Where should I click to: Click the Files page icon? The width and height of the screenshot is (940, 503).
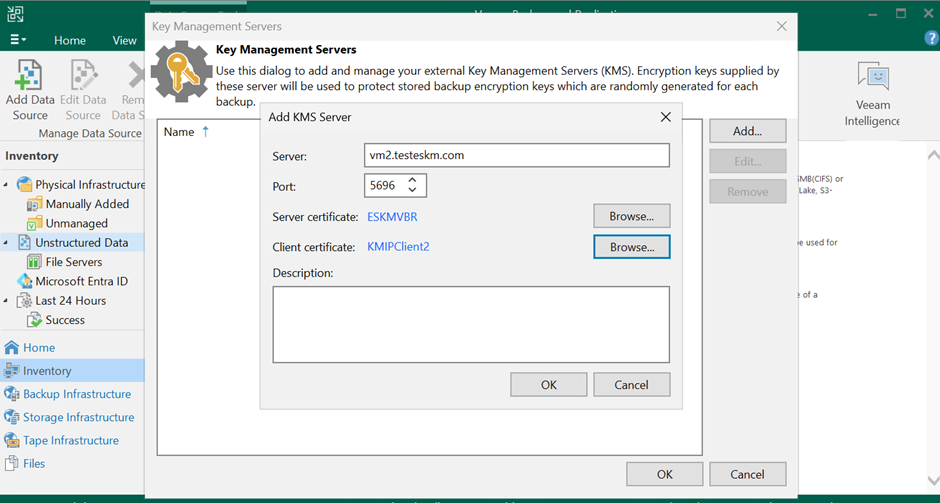[11, 463]
